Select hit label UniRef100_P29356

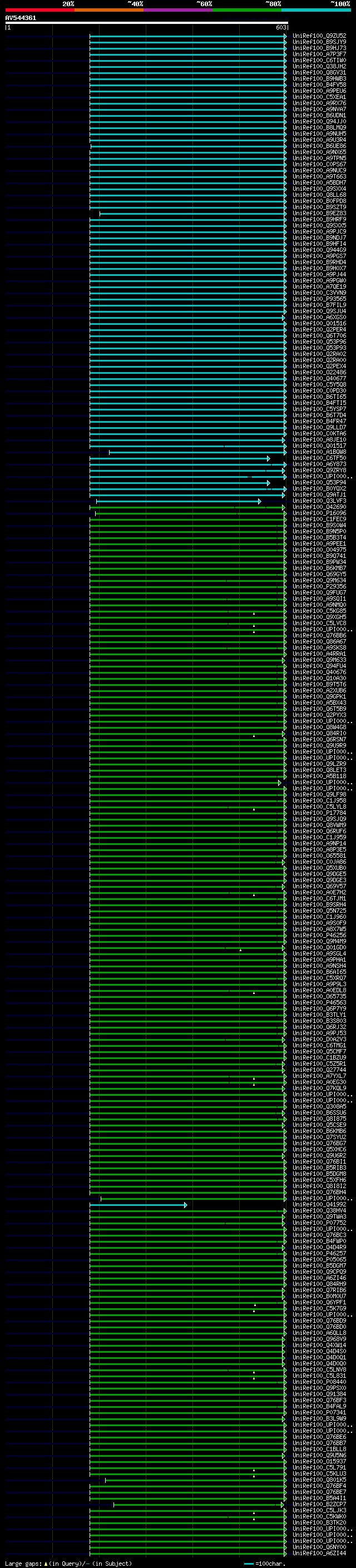pyautogui.click(x=319, y=586)
